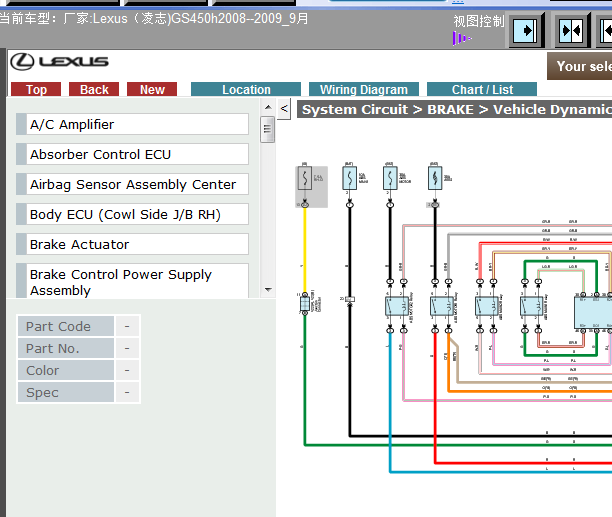
Task: Select Airbag Sensor Assembly Center item
Action: click(132, 184)
